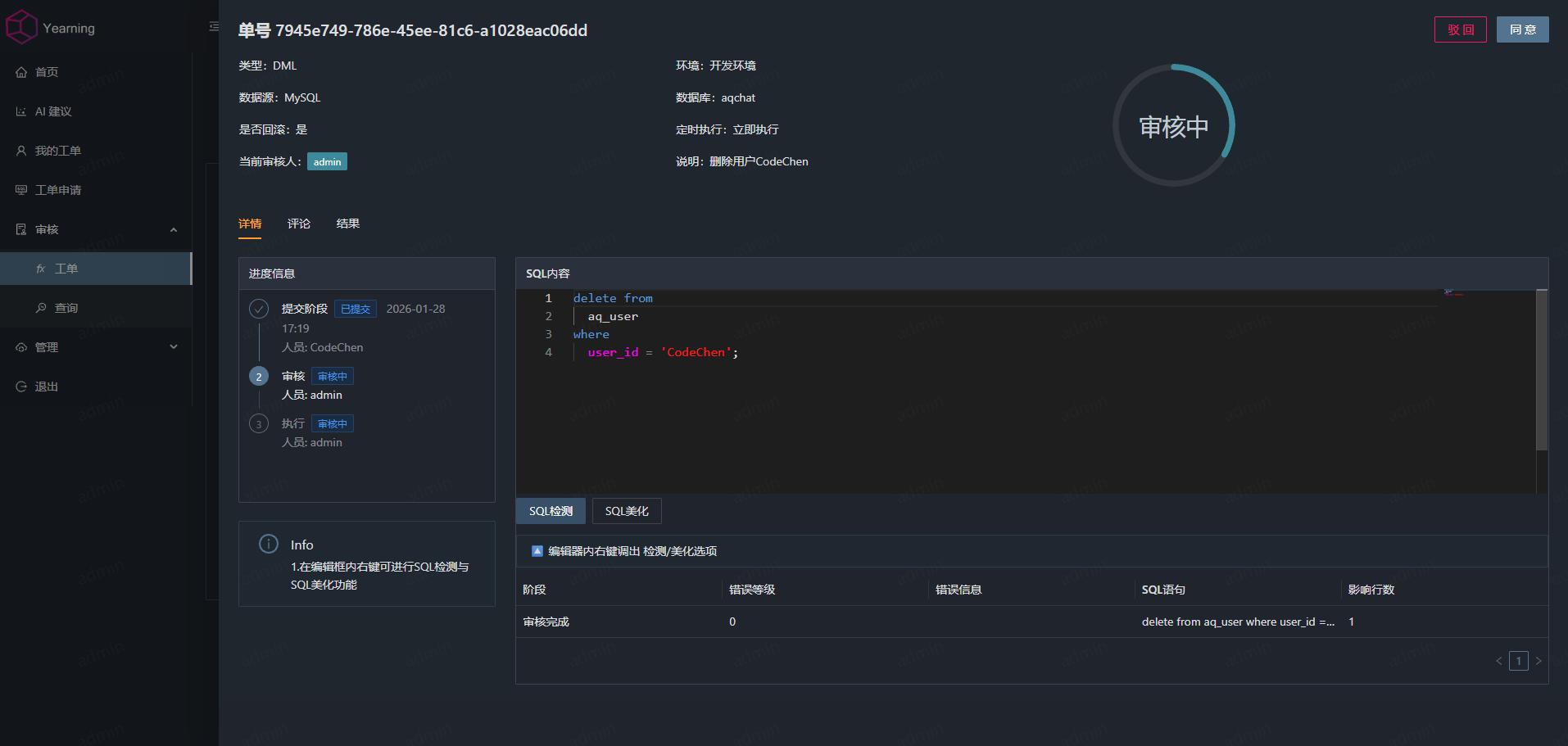
Task: Click the 是否回滚: 是 text
Action: pos(273,129)
